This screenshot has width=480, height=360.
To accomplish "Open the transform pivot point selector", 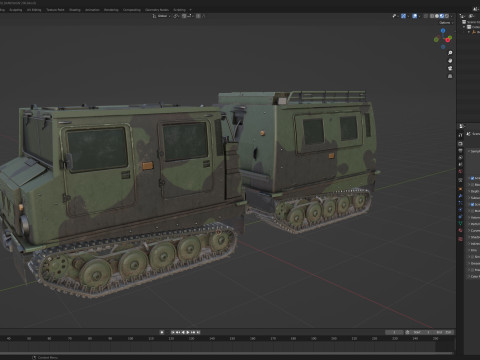I will click(x=176, y=16).
